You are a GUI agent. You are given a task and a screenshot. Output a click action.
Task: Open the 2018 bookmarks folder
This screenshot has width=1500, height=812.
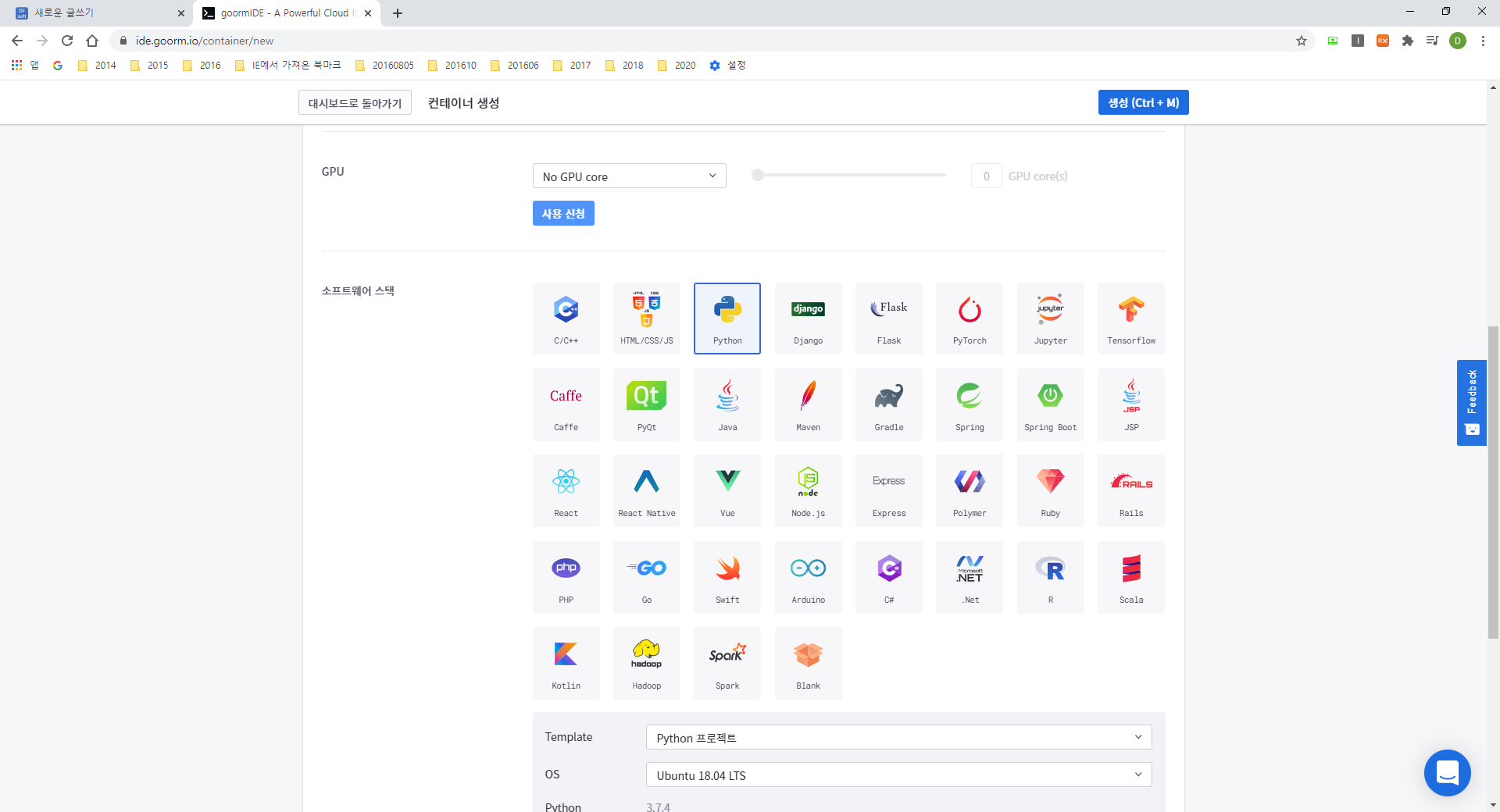pyautogui.click(x=624, y=66)
